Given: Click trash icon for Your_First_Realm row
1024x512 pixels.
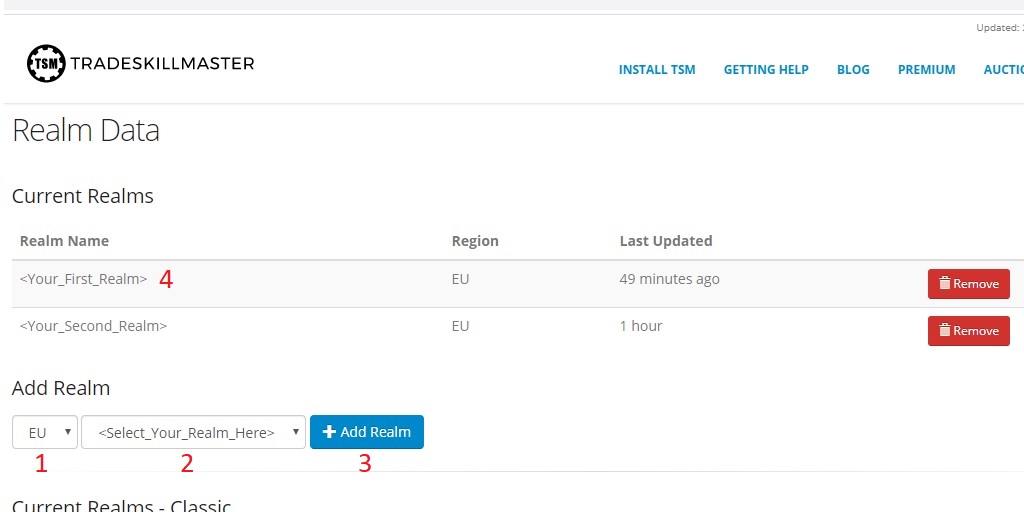Looking at the screenshot, I should tap(944, 284).
